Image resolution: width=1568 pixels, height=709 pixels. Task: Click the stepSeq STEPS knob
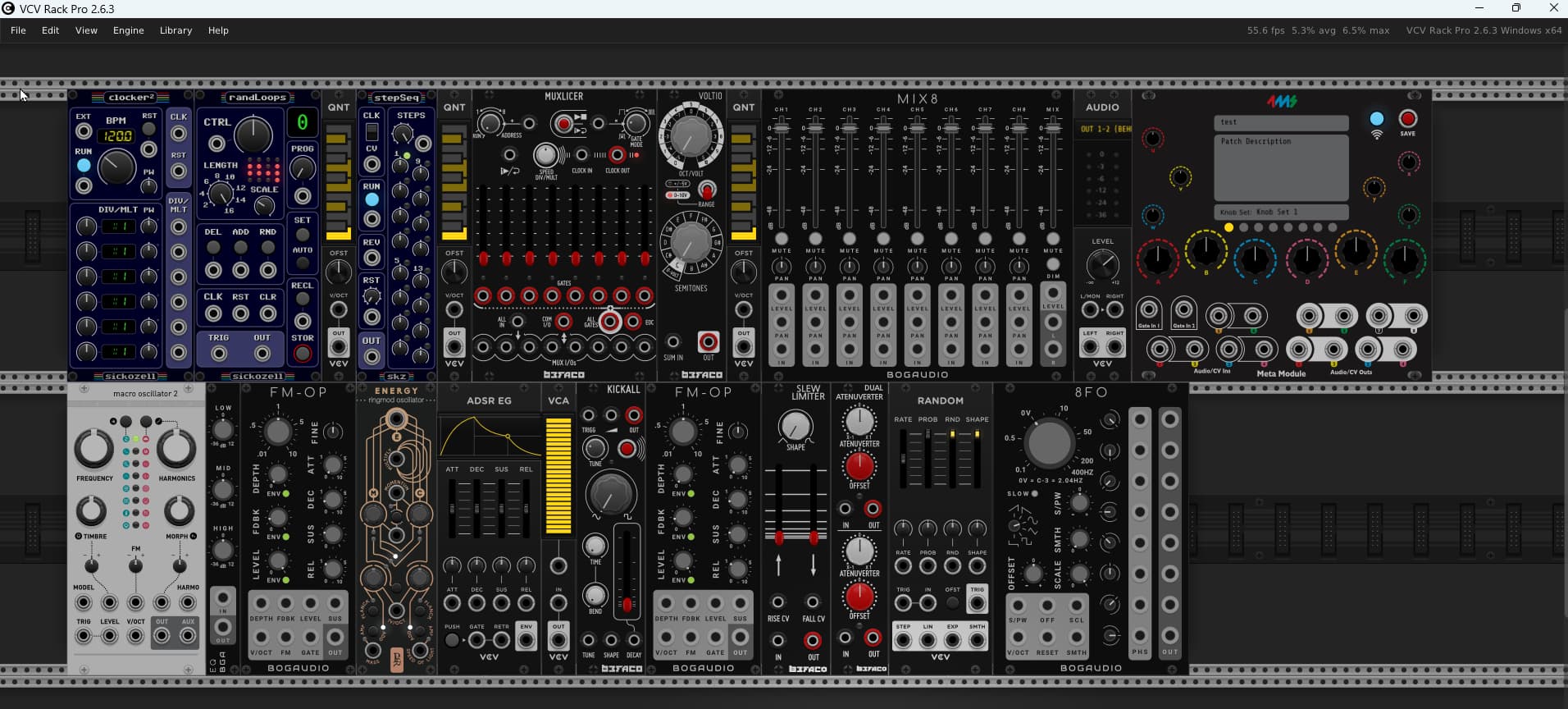coord(402,133)
